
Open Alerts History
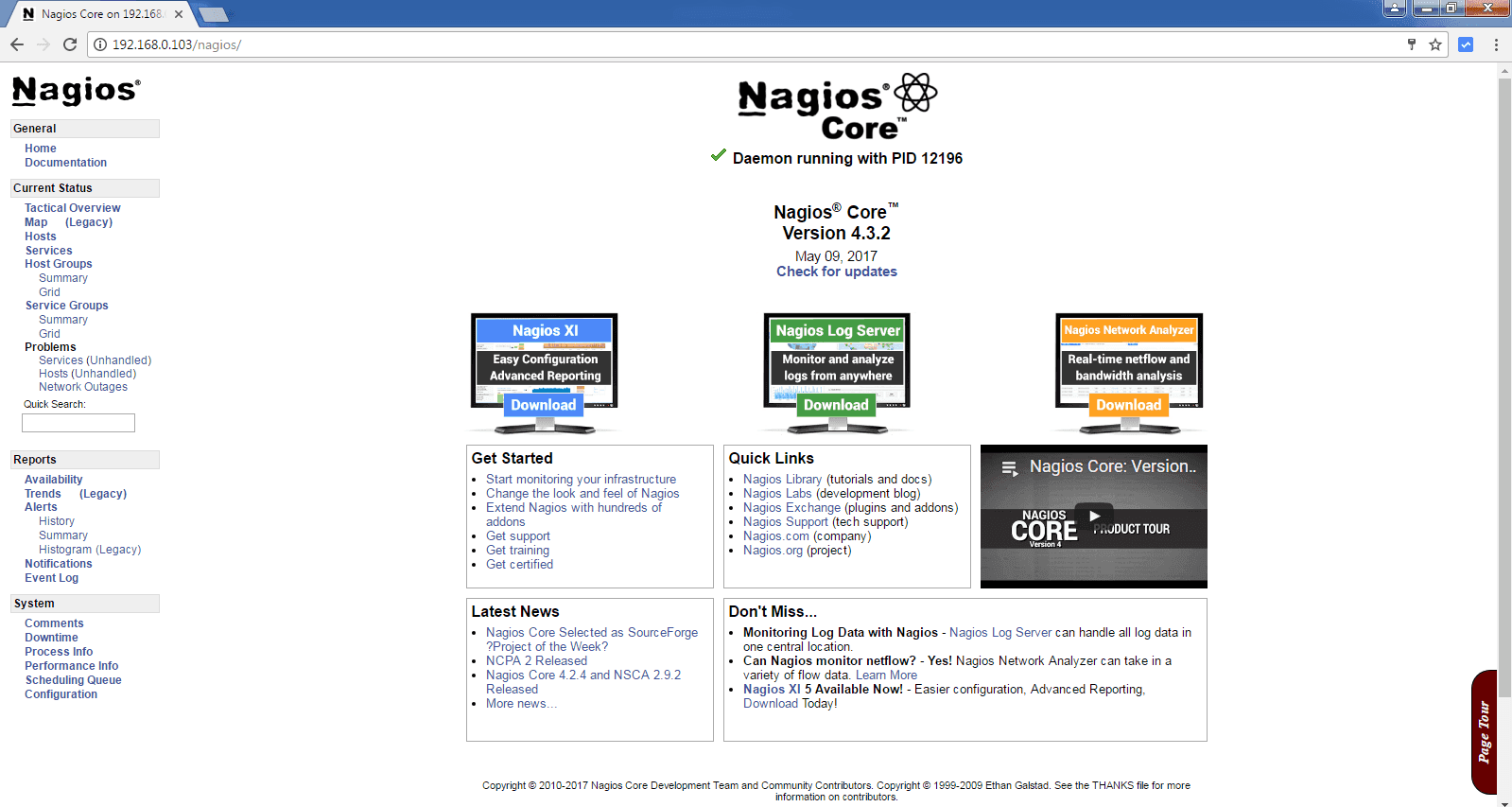57,521
